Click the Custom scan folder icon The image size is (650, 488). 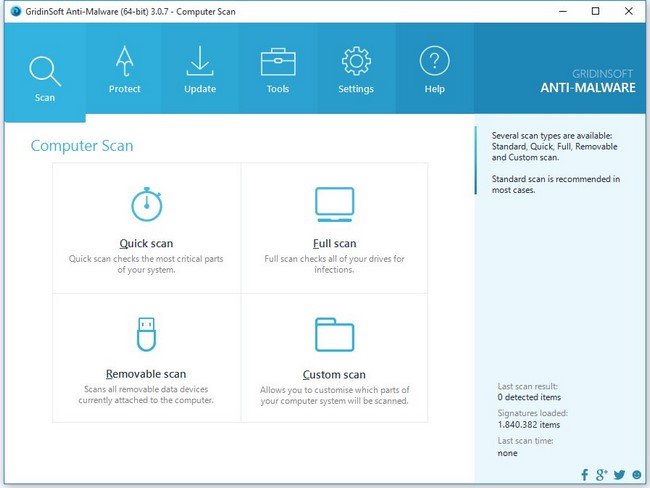(335, 334)
